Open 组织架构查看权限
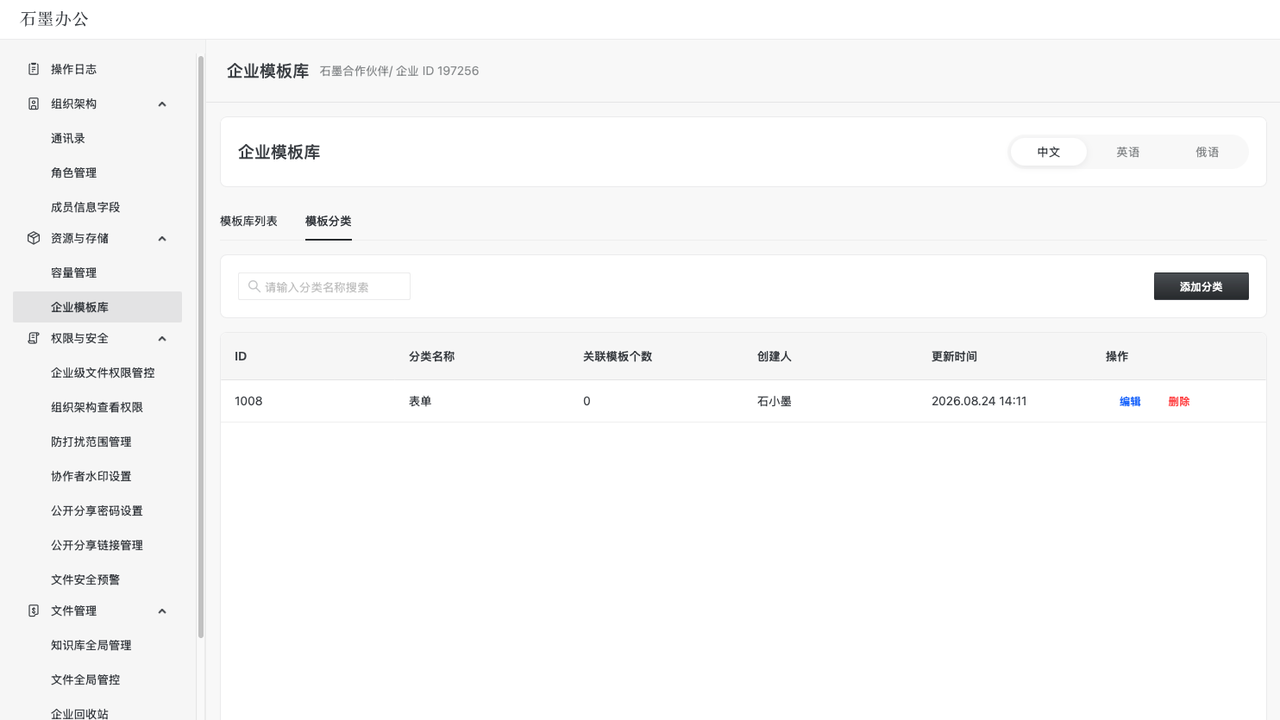The width and height of the screenshot is (1280, 720). click(97, 407)
